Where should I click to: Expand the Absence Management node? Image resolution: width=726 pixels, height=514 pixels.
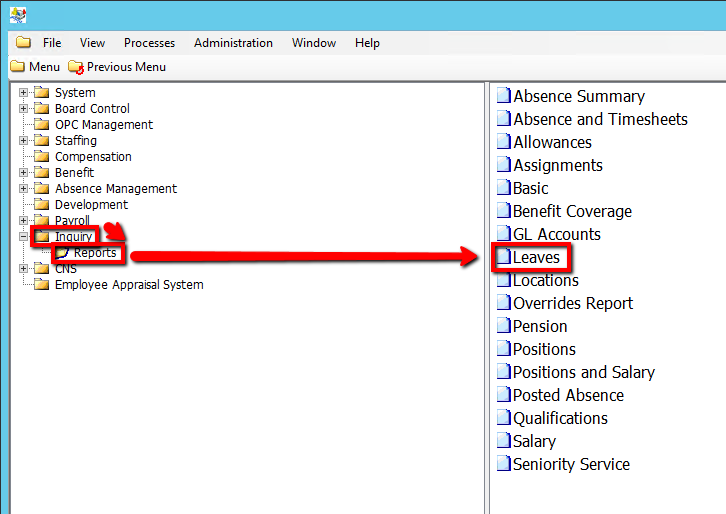click(x=23, y=189)
